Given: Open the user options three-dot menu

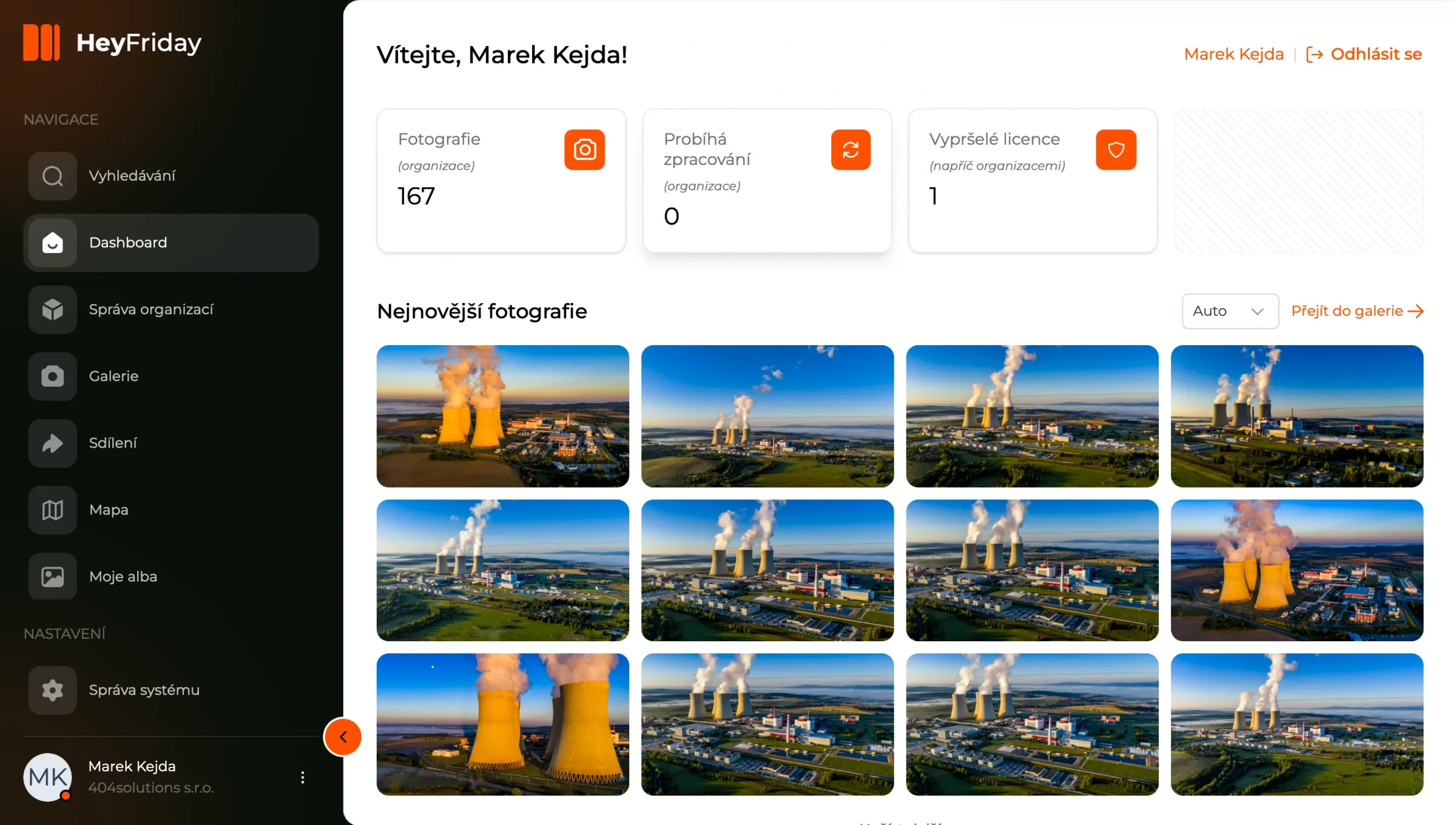Looking at the screenshot, I should 303,777.
